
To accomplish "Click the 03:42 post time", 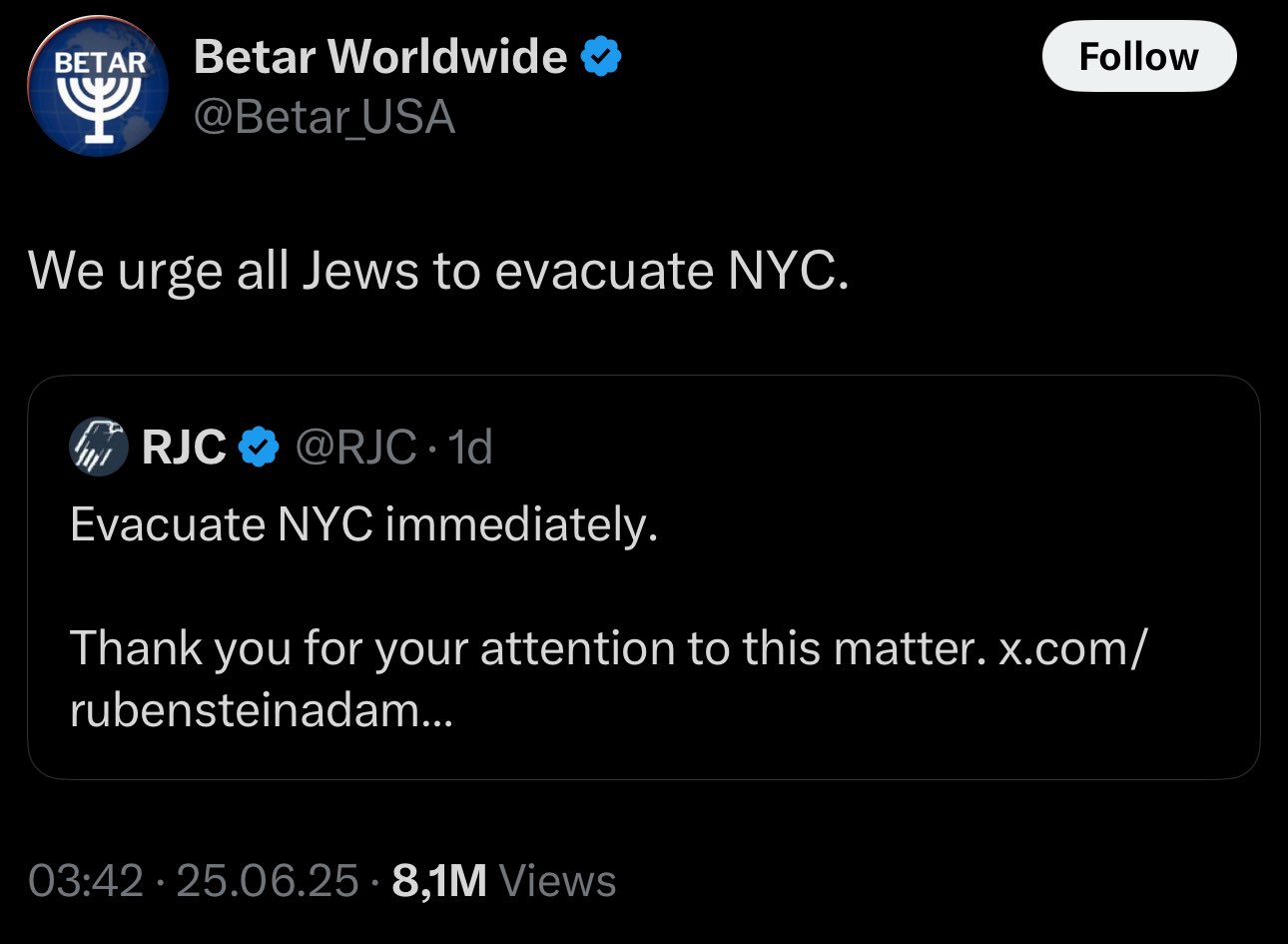I will click(86, 881).
